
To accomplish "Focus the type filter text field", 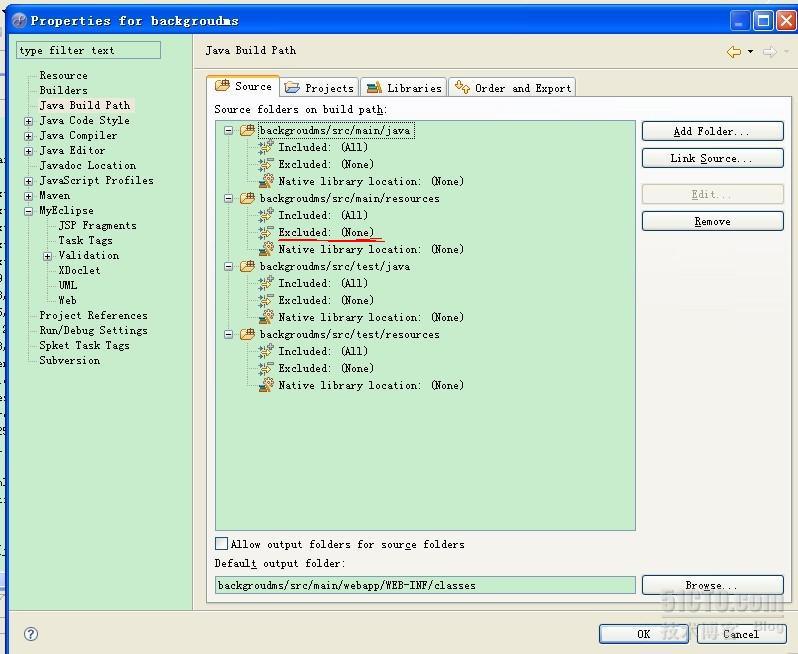I will (x=89, y=50).
